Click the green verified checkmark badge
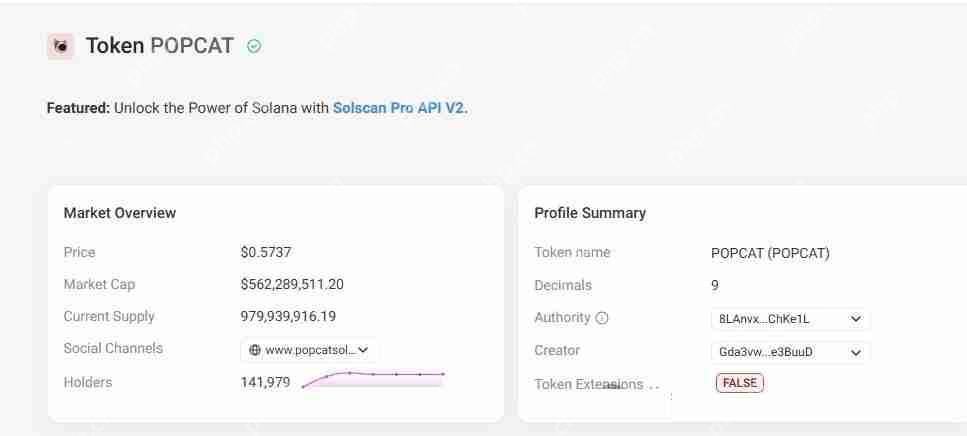 [x=254, y=46]
